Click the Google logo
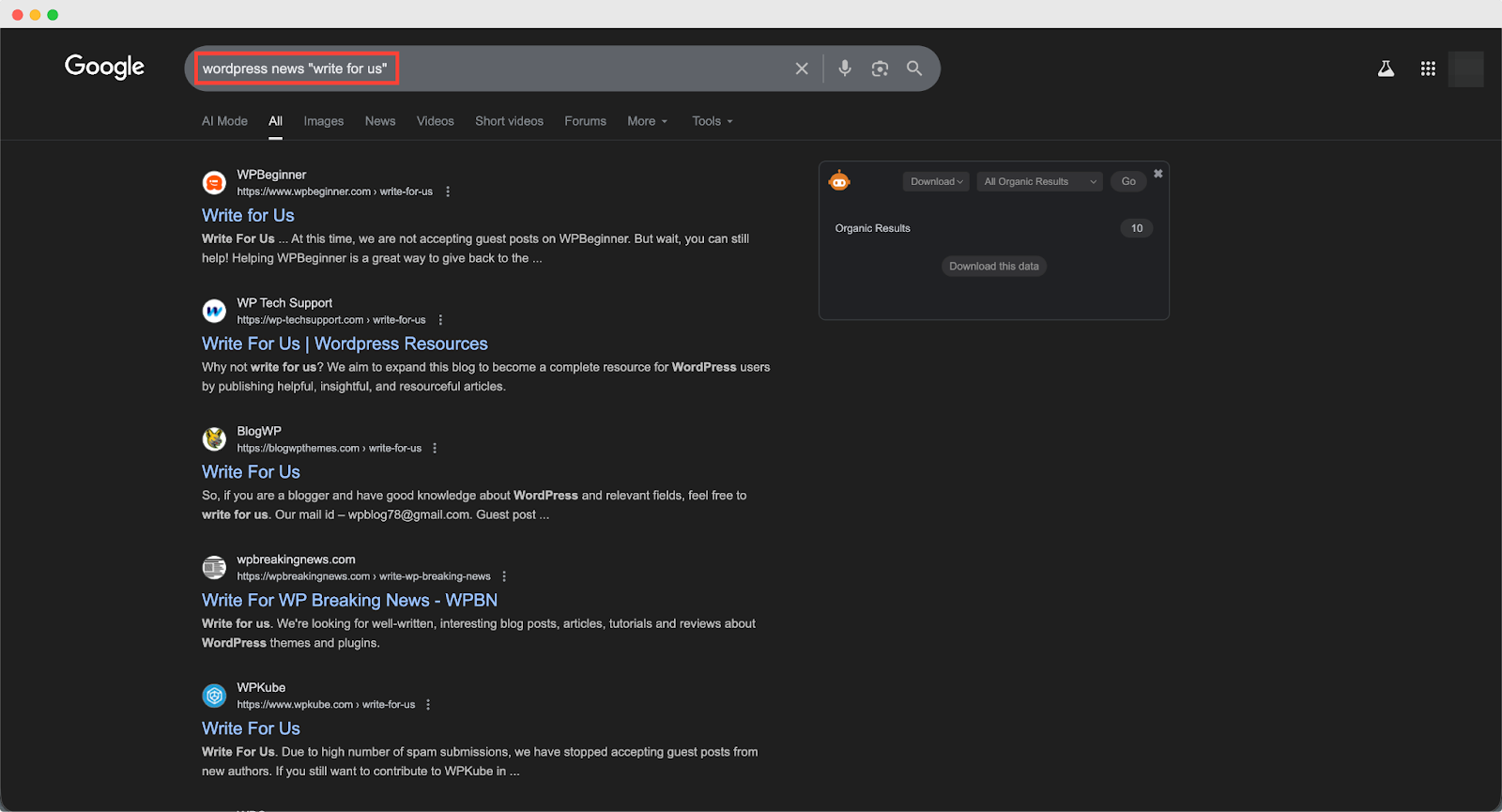Image resolution: width=1502 pixels, height=812 pixels. pyautogui.click(x=104, y=67)
